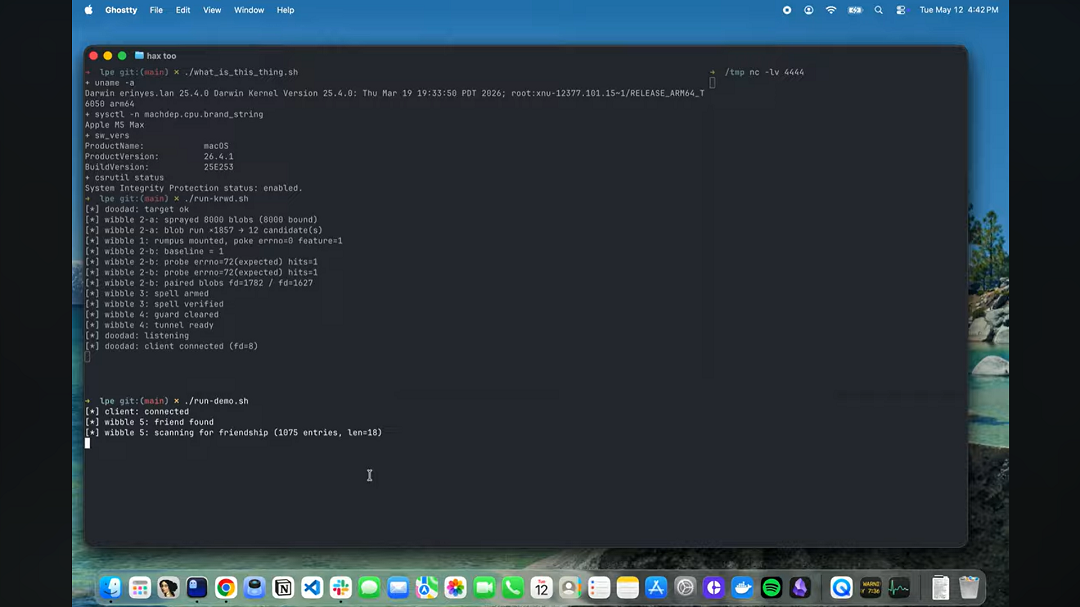
Task: Click the BuildVersion '25E253' value
Action: pyautogui.click(x=218, y=167)
